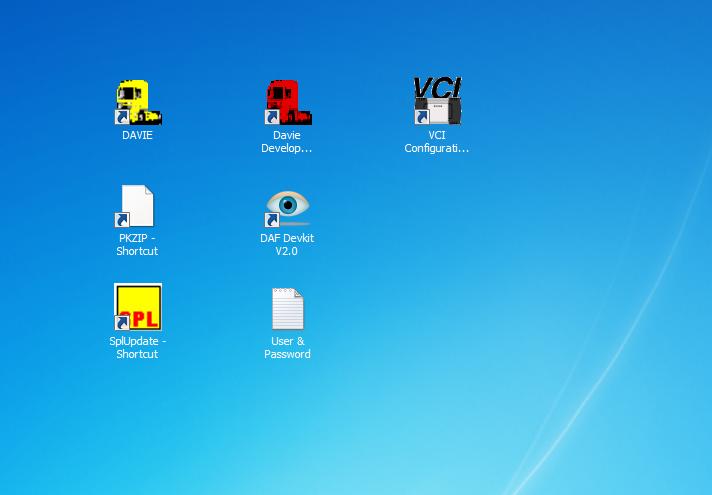712x495 pixels.
Task: Click the "User & Password" file name label
Action: coord(287,348)
